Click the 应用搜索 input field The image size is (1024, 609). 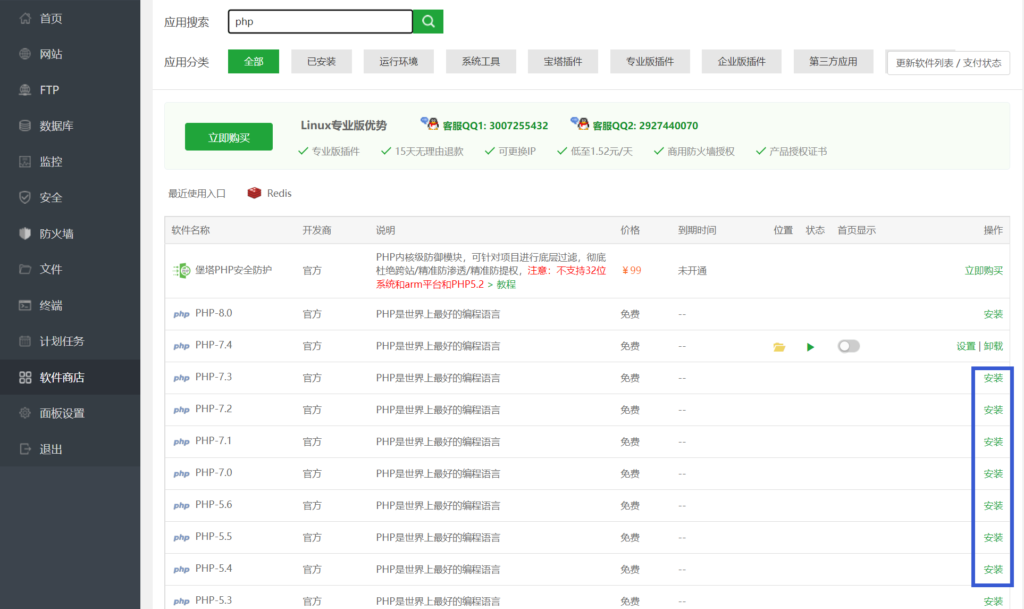(320, 22)
